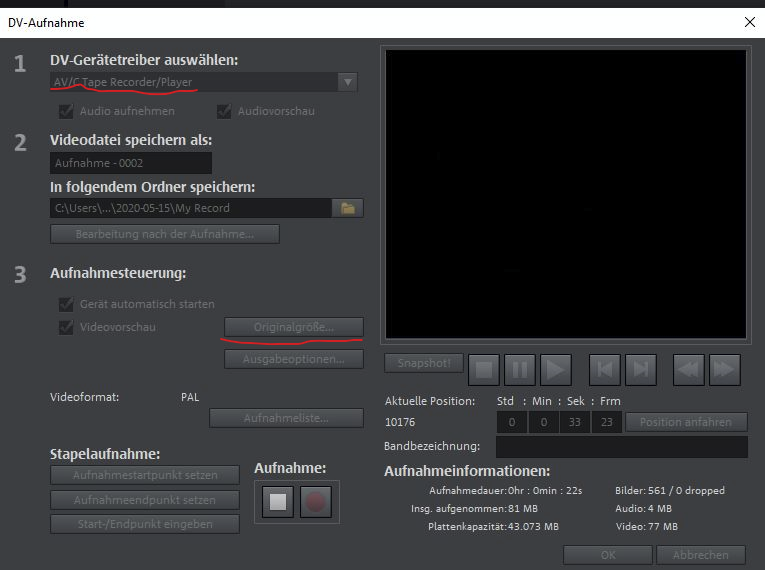Click the Video: 77 MB text
This screenshot has width=765, height=570.
(646, 527)
